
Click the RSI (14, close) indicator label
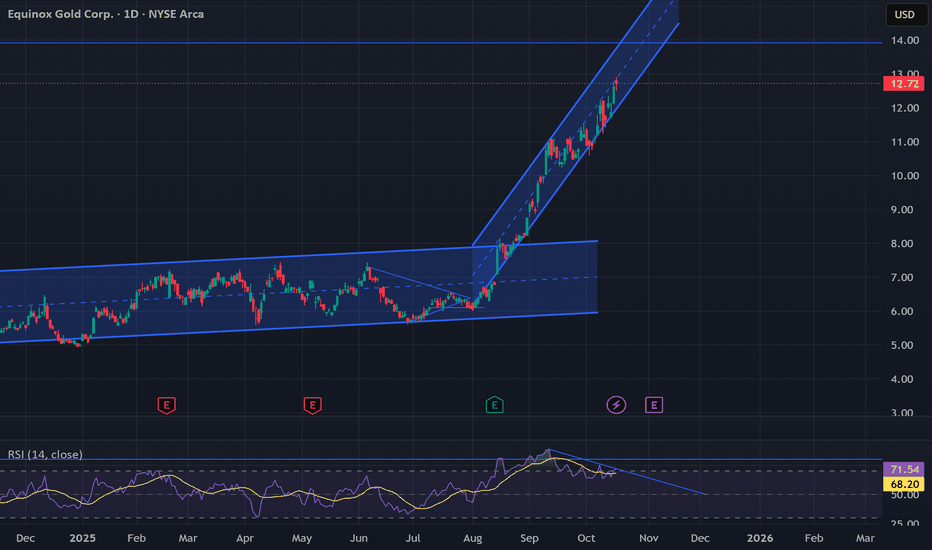click(x=45, y=454)
